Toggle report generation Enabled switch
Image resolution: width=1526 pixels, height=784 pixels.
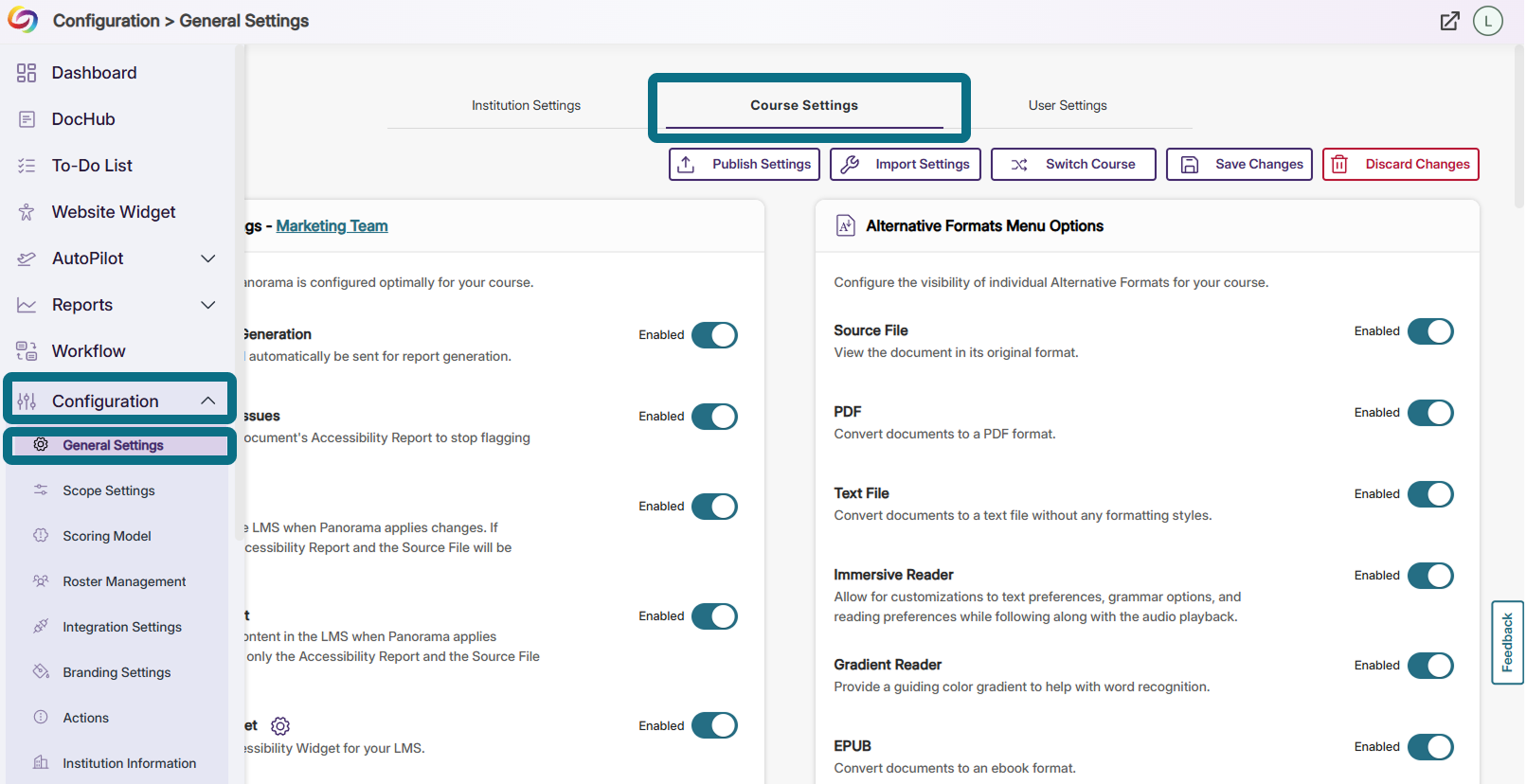pos(714,335)
